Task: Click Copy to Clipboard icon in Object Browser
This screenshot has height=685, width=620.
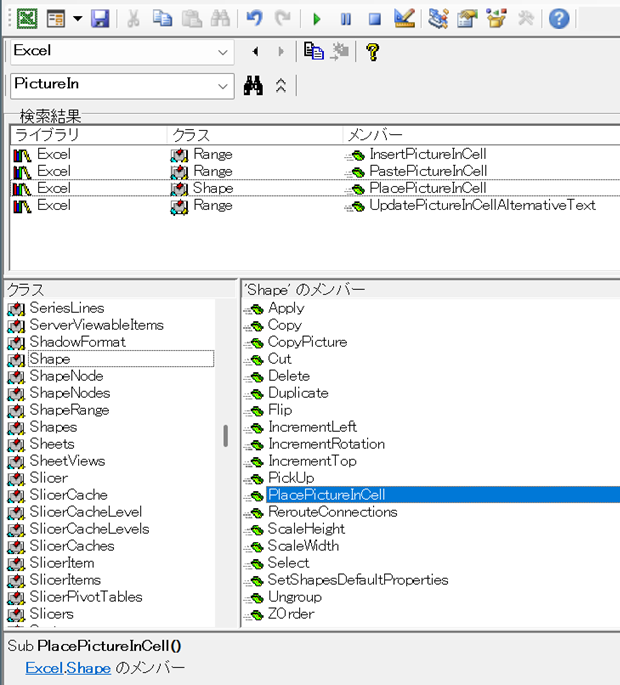Action: (x=314, y=52)
